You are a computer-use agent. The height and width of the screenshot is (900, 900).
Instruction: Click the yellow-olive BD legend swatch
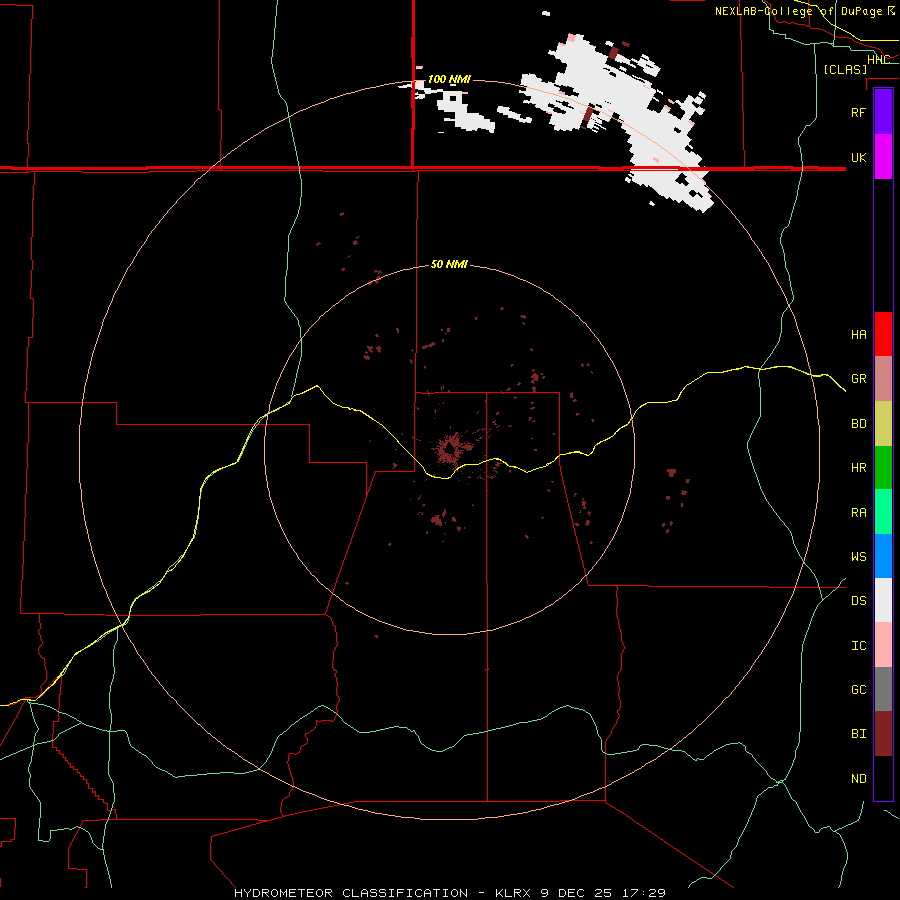point(883,424)
